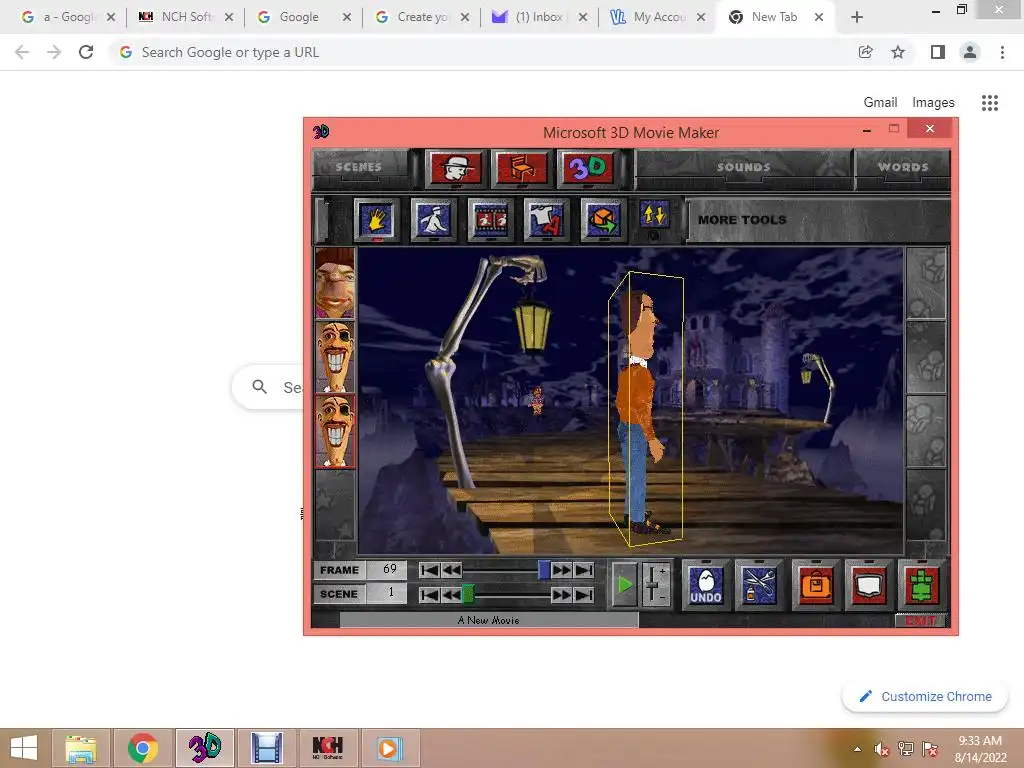Jump to the first frame
Screen dimensions: 1024x768
(429, 570)
